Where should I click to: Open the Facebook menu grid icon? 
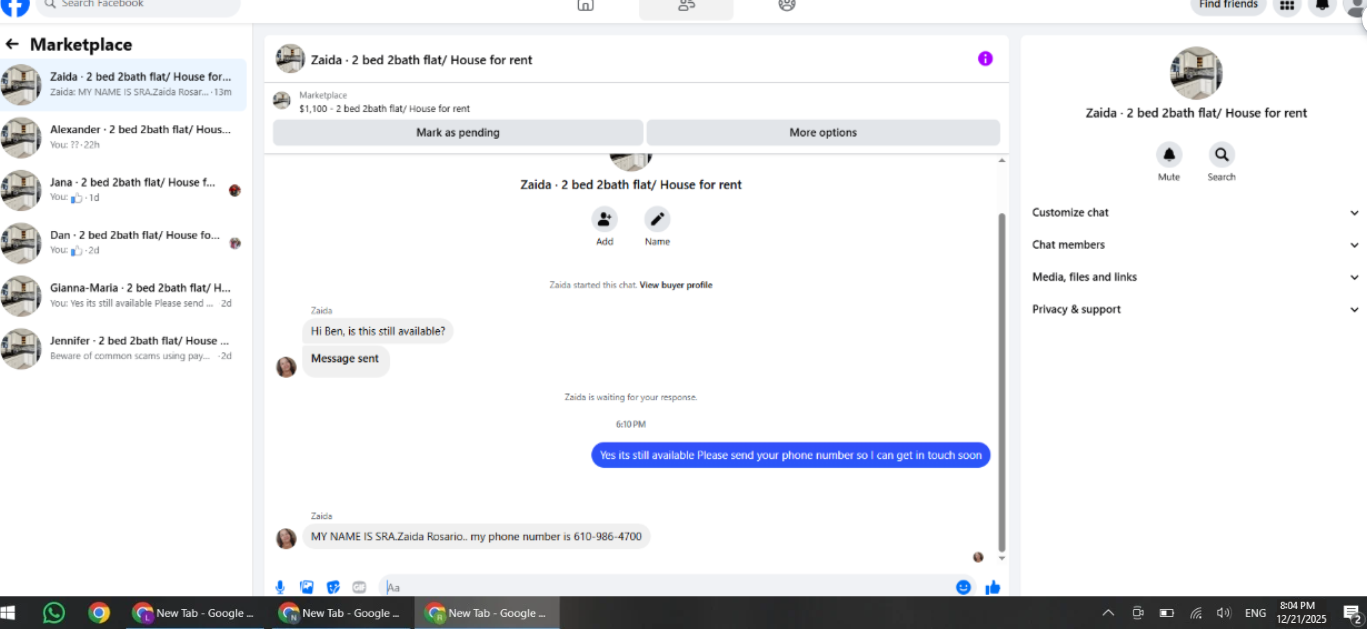click(1287, 6)
